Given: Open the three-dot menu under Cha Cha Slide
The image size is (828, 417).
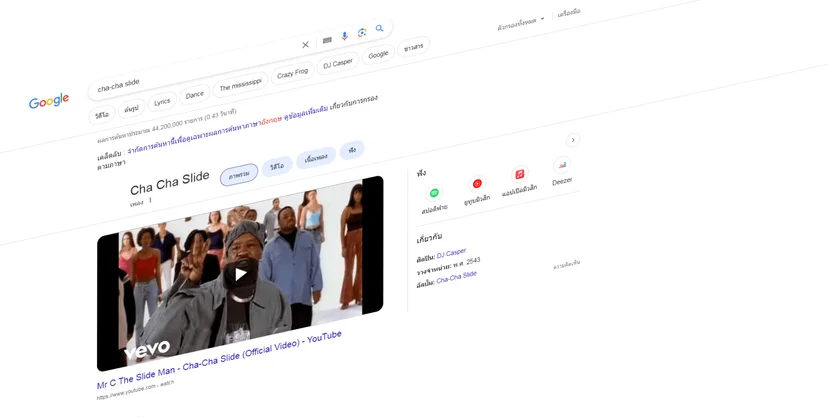Looking at the screenshot, I should pos(150,200).
